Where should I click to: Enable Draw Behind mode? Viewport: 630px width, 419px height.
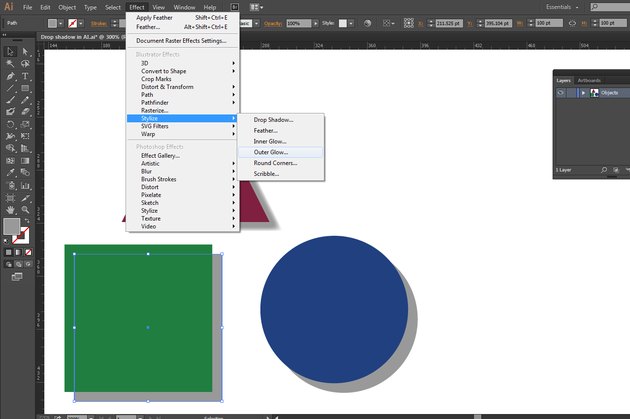coord(18,264)
